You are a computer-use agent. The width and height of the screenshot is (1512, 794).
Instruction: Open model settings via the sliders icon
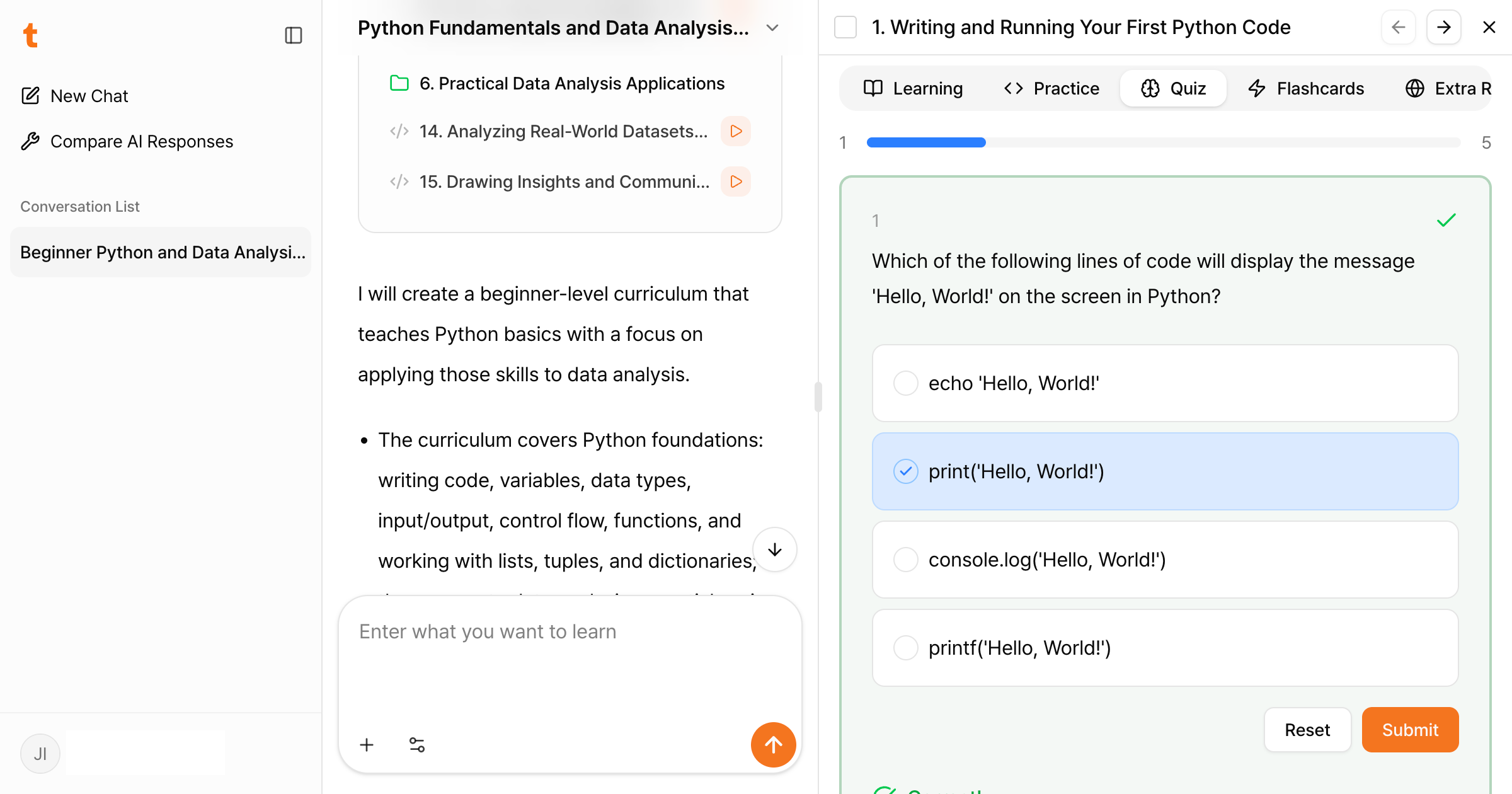[416, 744]
